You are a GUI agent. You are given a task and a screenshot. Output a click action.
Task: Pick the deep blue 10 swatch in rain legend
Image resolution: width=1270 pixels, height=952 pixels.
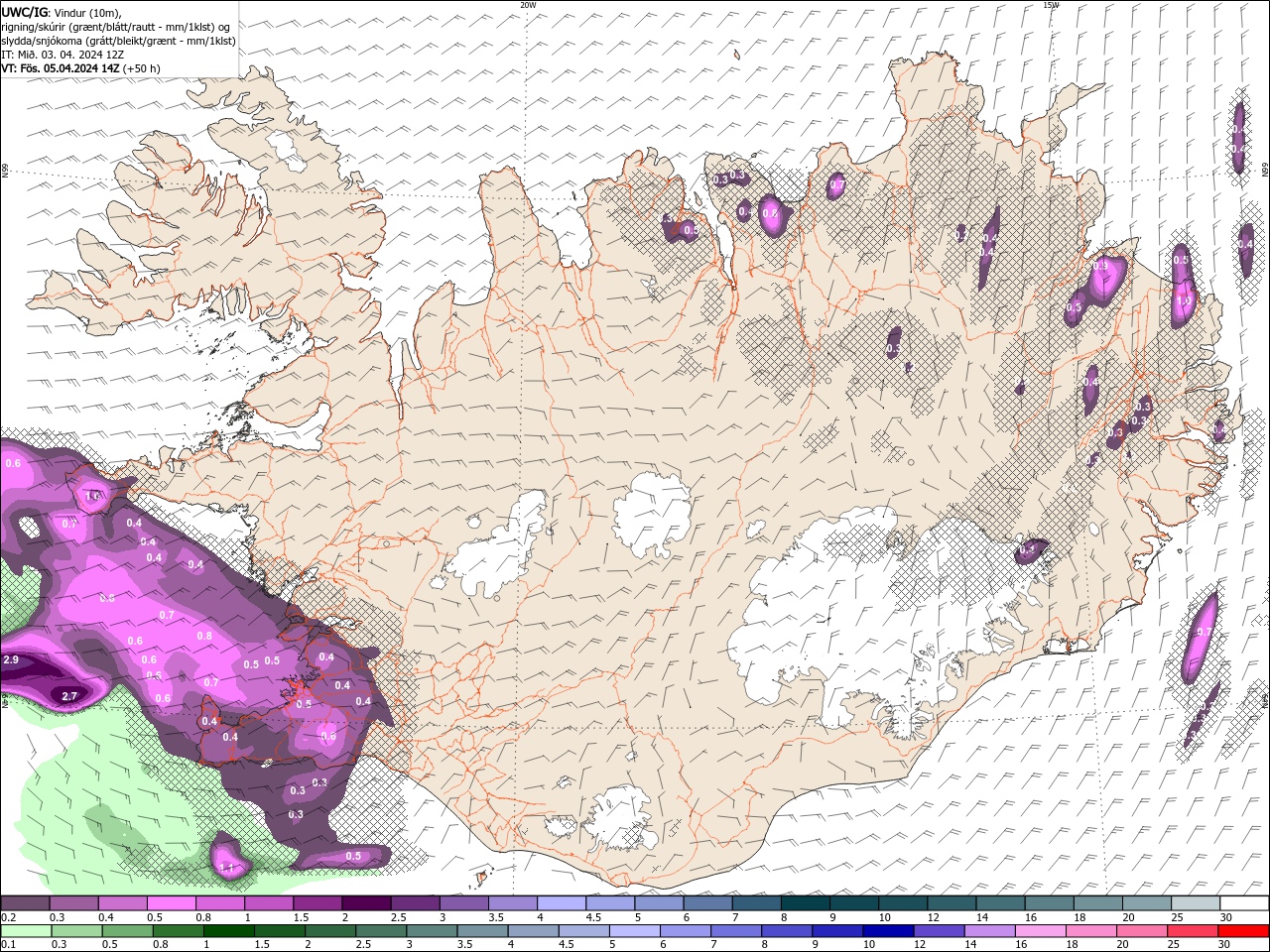(x=887, y=931)
